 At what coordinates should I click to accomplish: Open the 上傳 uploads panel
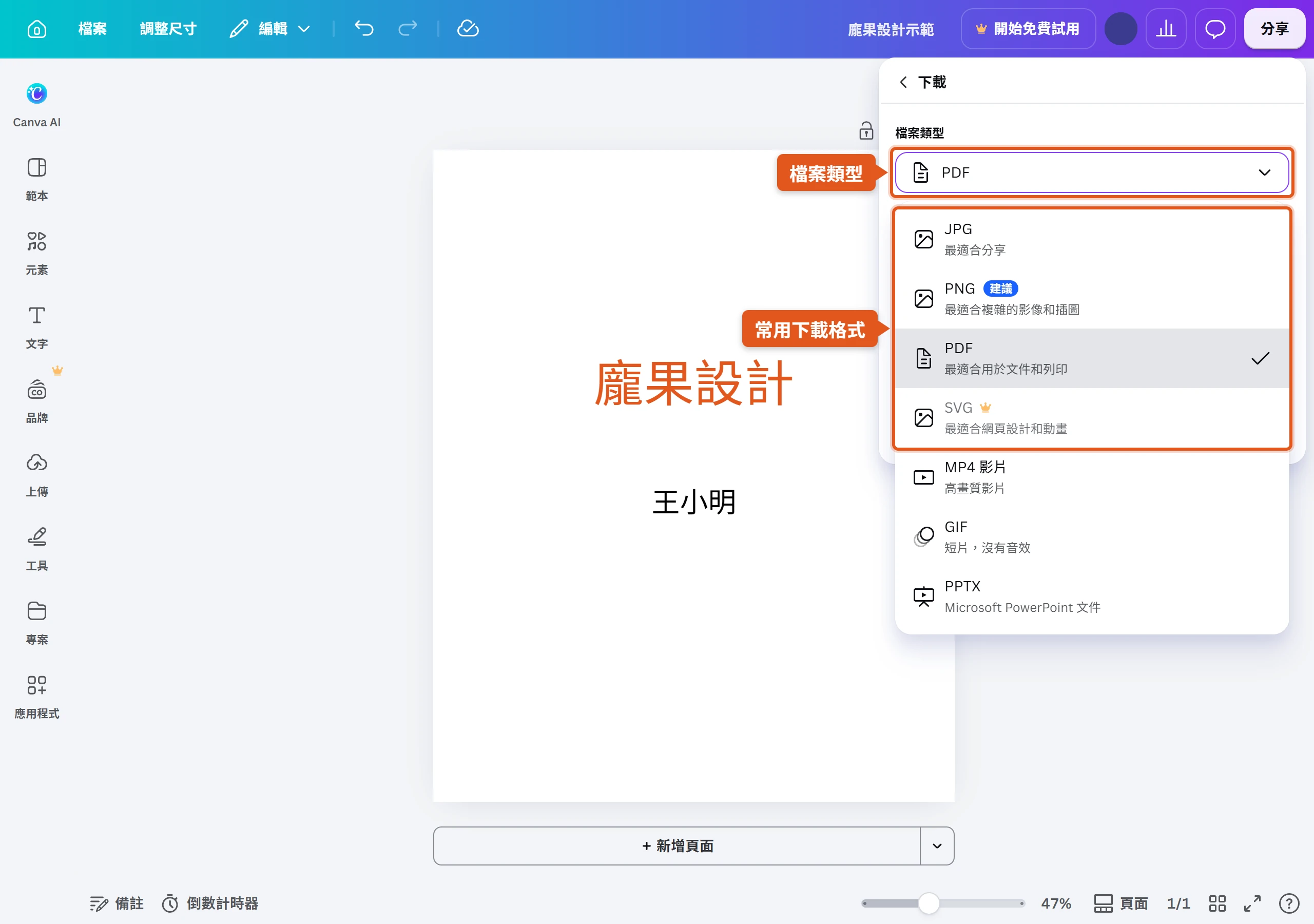(x=36, y=475)
